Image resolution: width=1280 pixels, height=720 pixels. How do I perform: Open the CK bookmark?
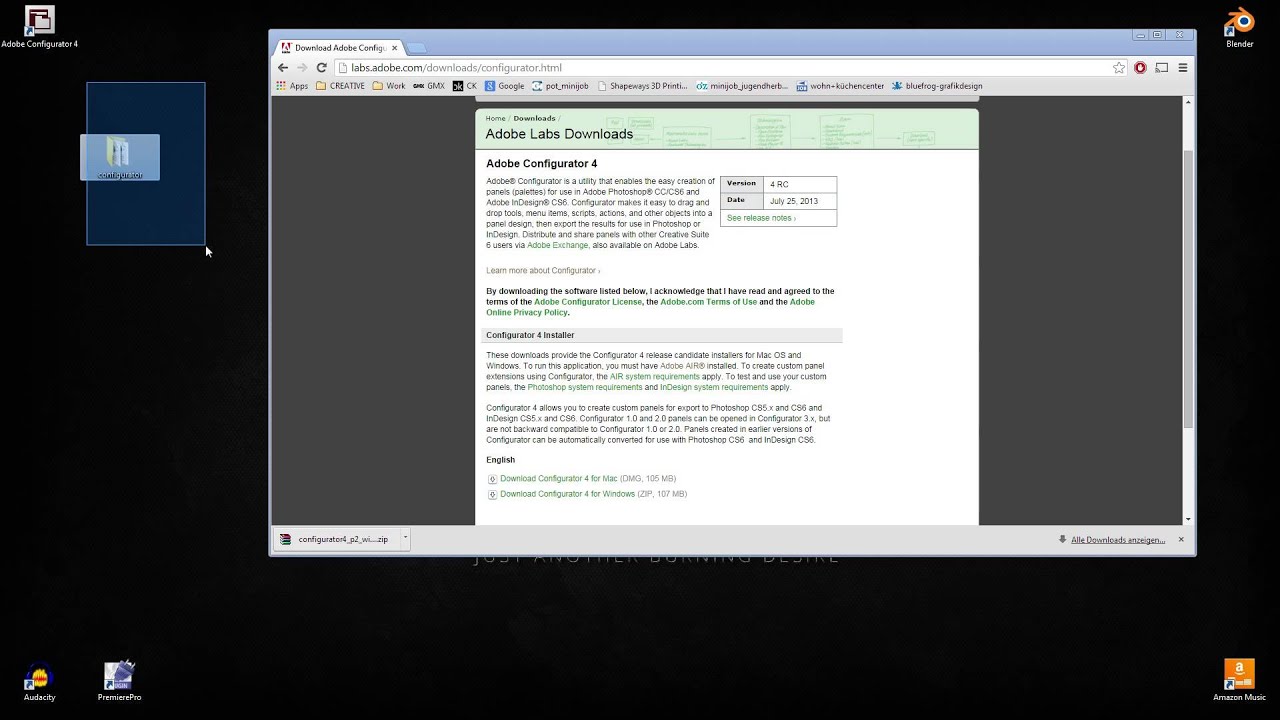pyautogui.click(x=465, y=86)
